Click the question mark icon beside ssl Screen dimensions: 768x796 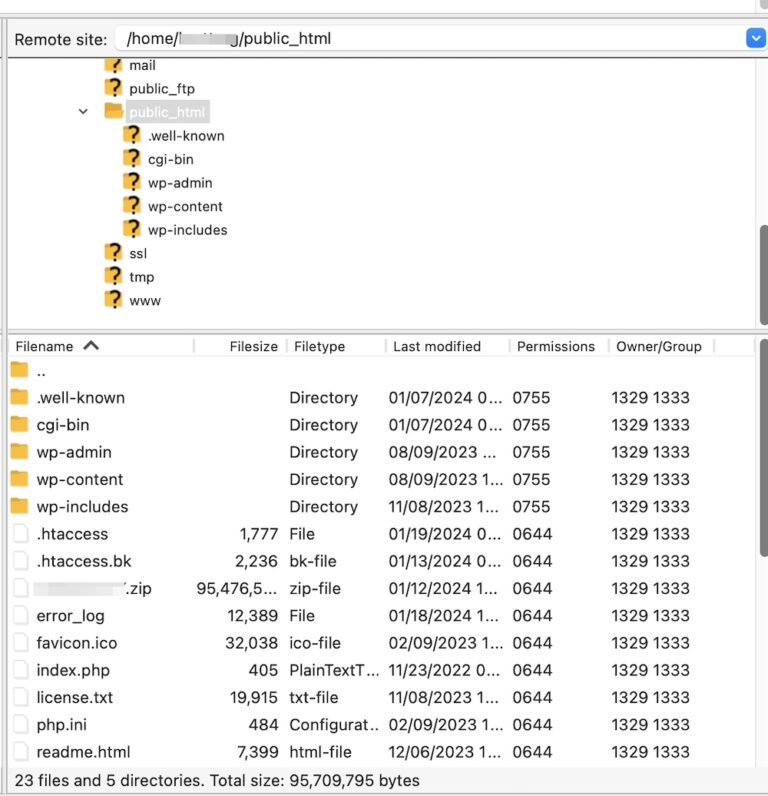coord(113,253)
